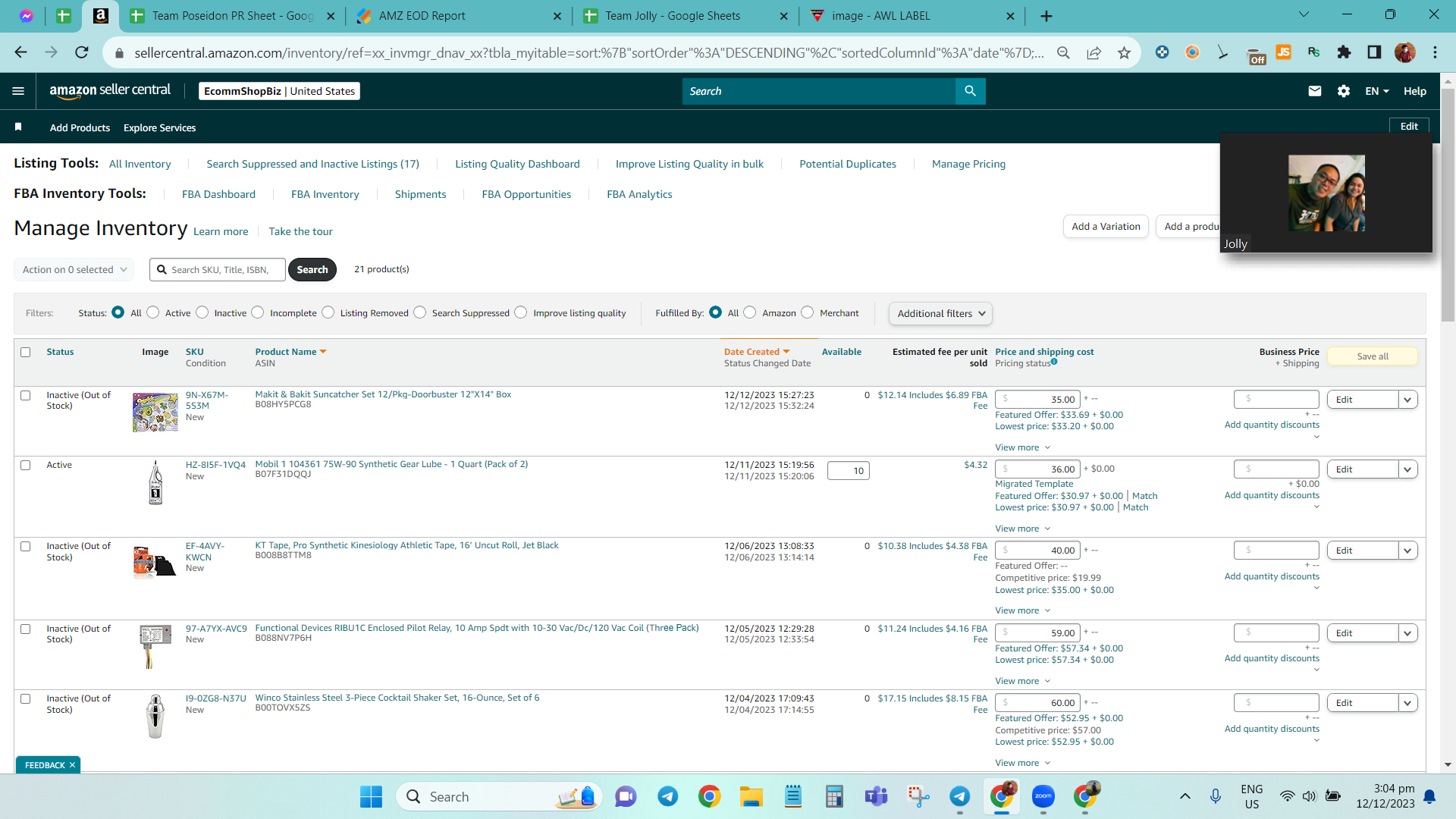Open the Calculator app in taskbar
The width and height of the screenshot is (1456, 819).
pos(834,796)
